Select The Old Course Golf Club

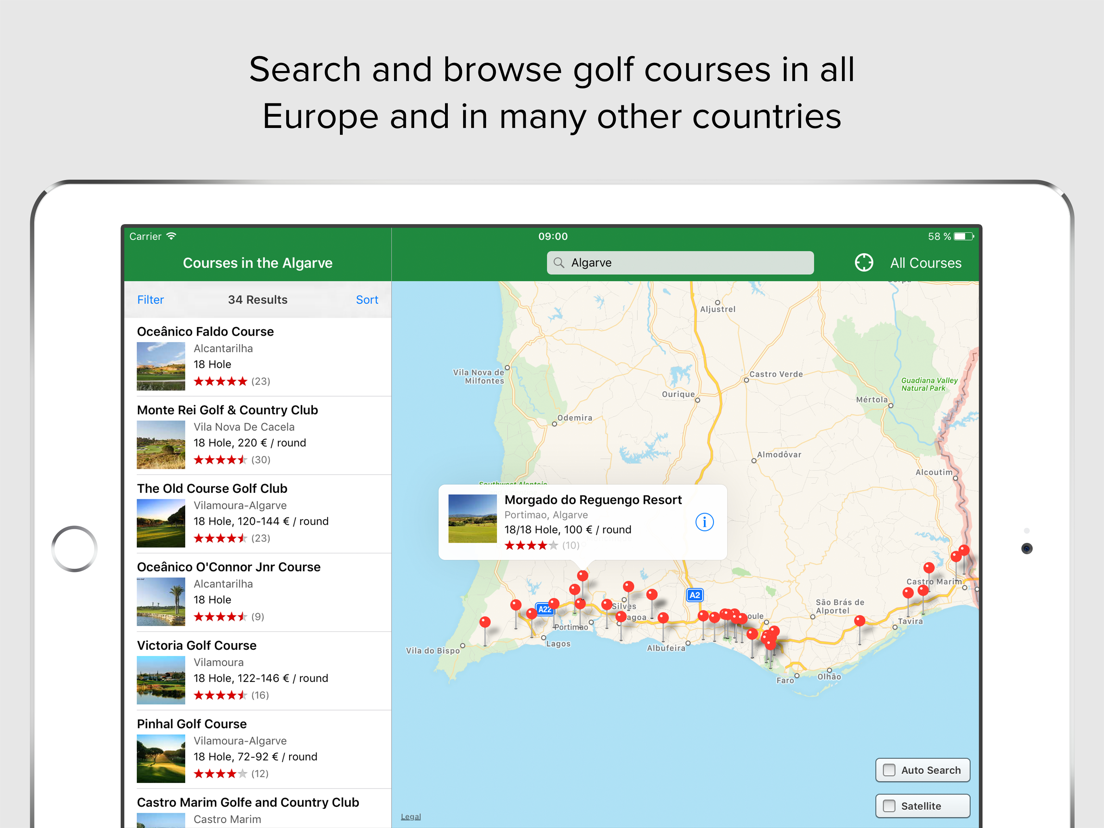(258, 514)
